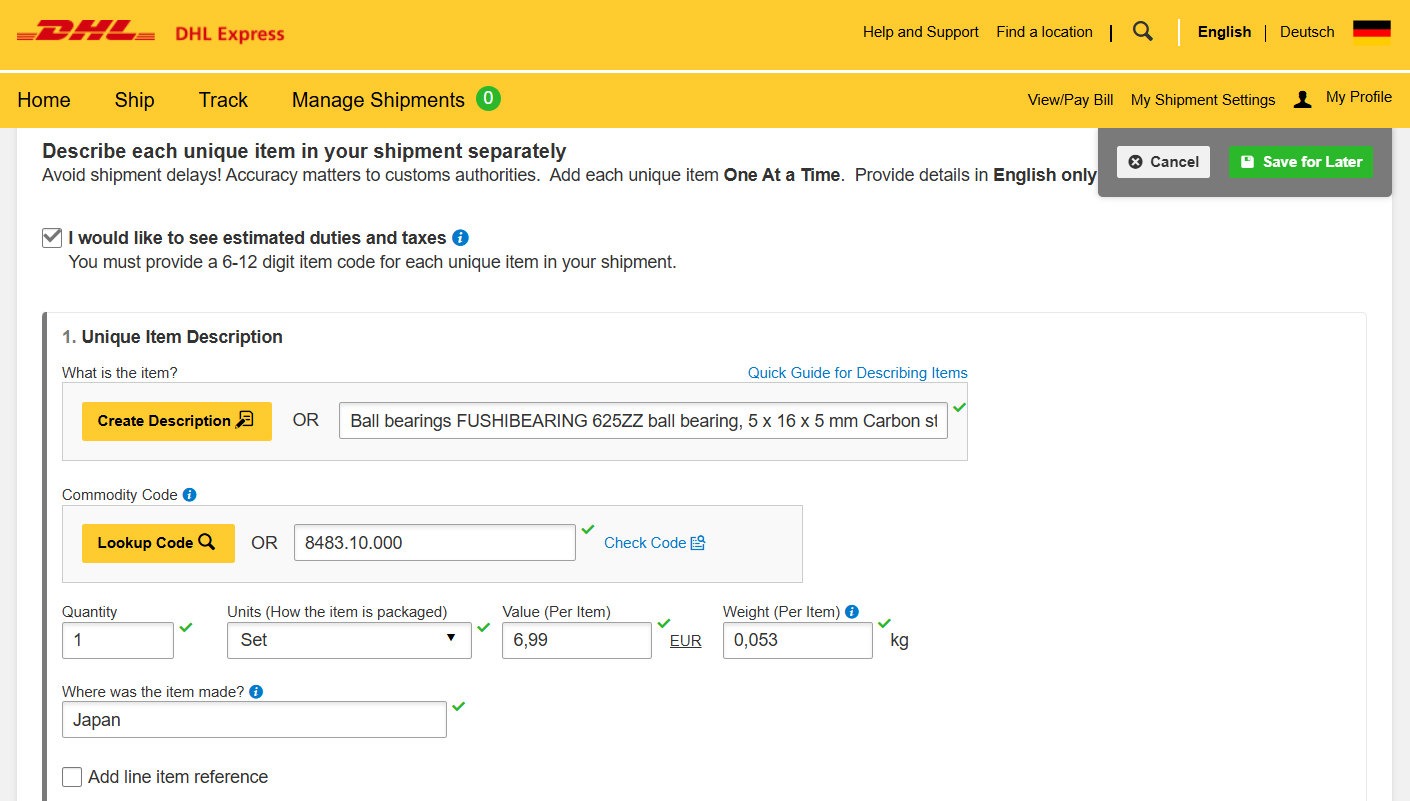Click the Manage Shipments count badge
The width and height of the screenshot is (1410, 801).
(488, 98)
